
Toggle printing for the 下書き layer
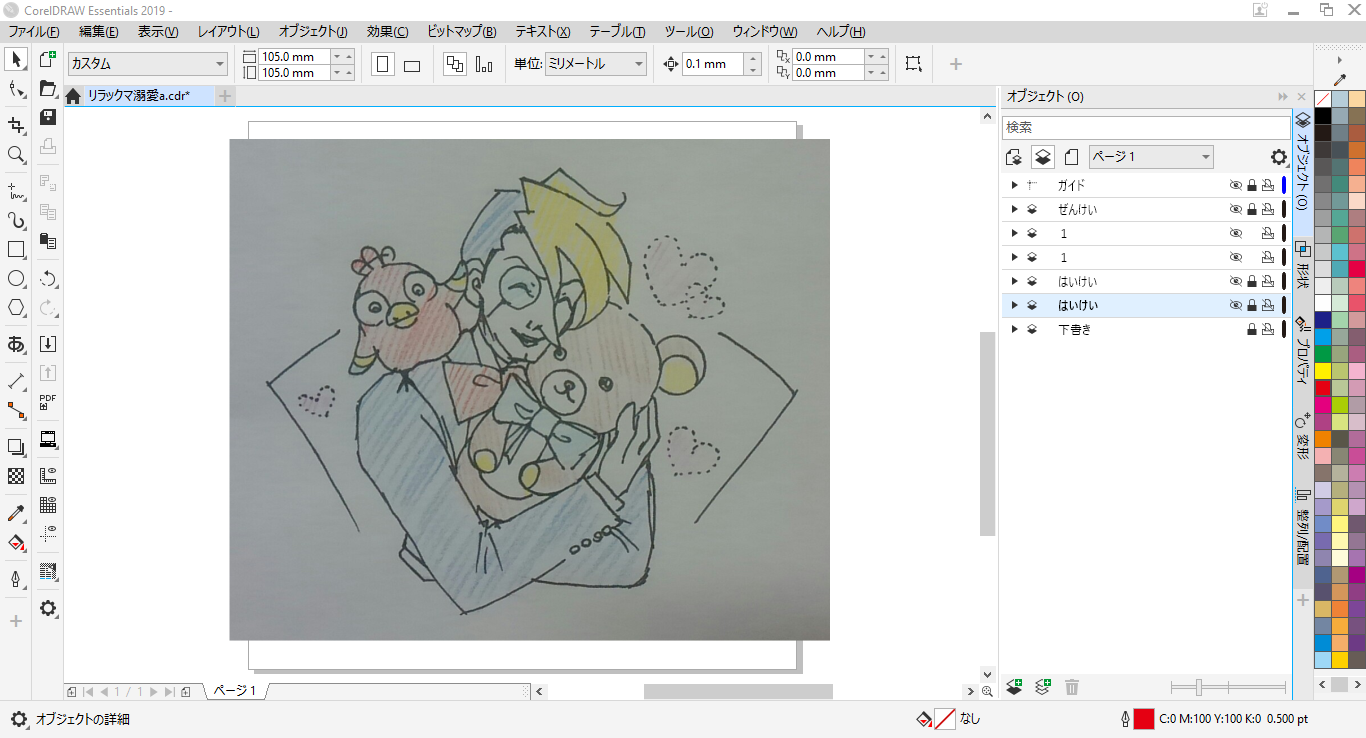[x=1267, y=329]
